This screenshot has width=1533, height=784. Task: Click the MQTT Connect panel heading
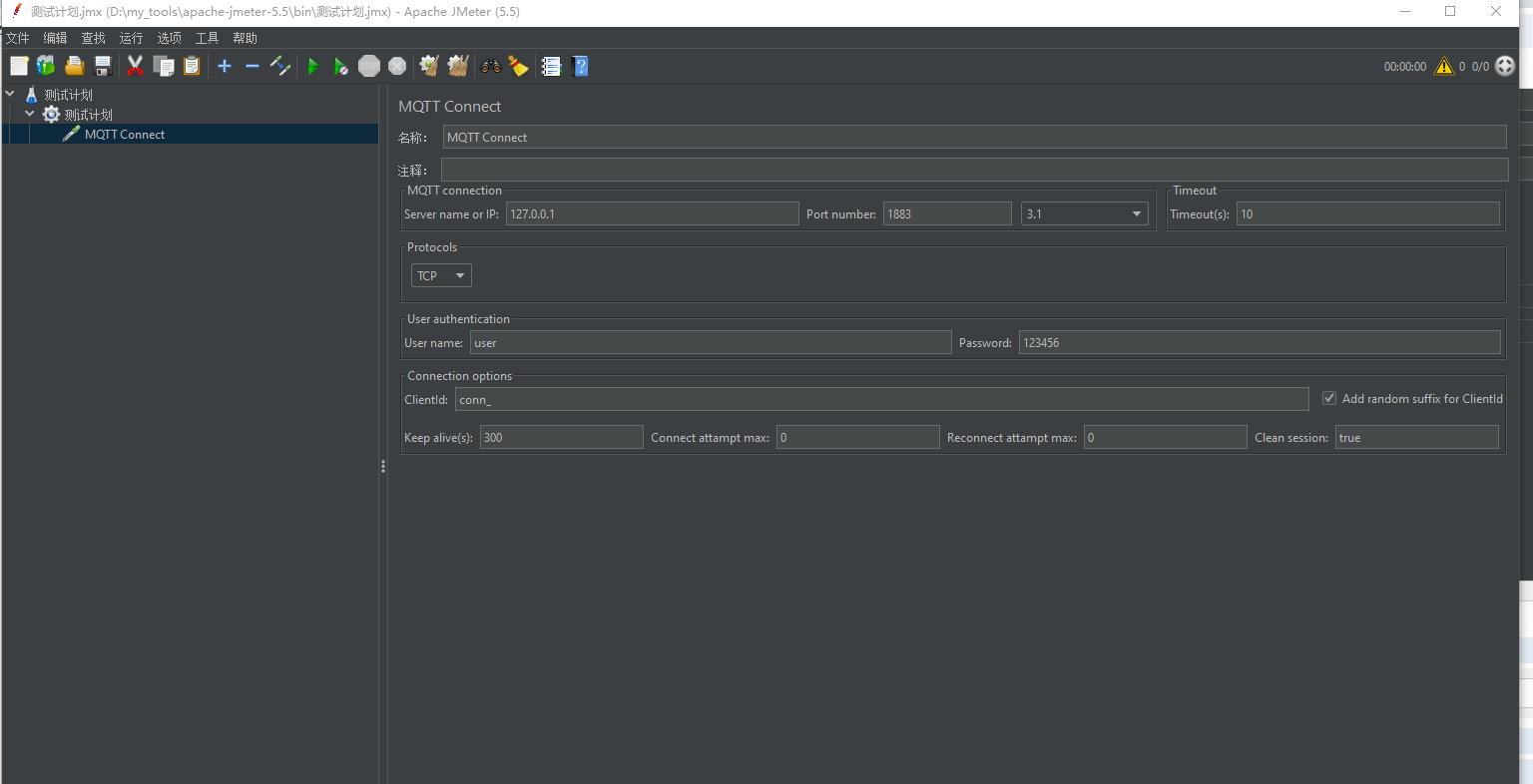point(450,106)
